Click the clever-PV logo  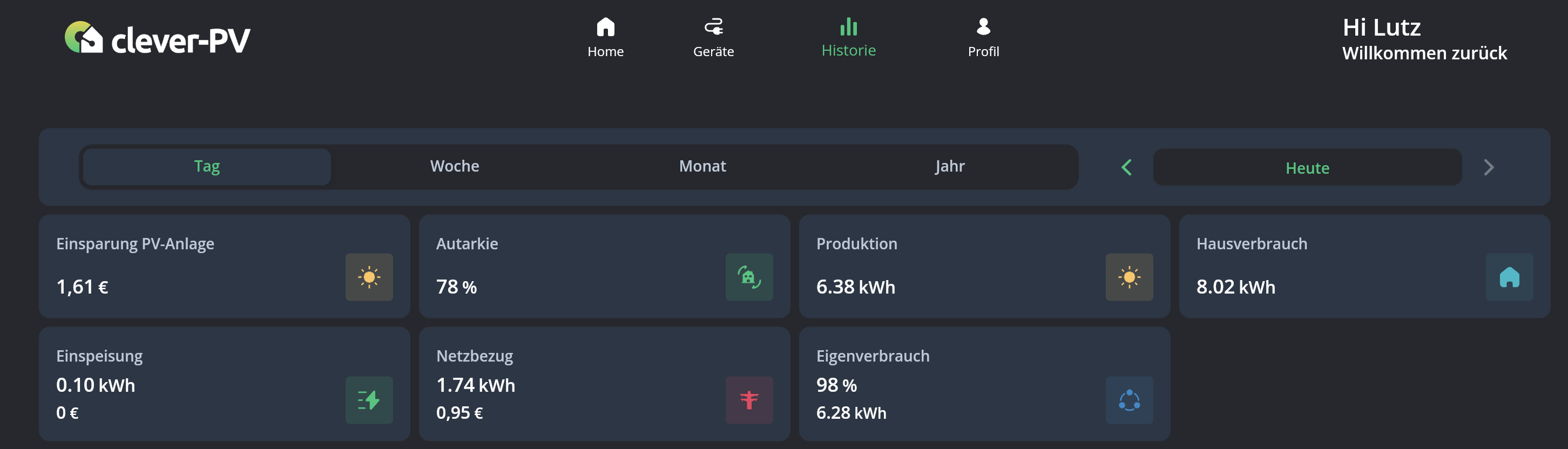click(x=157, y=38)
